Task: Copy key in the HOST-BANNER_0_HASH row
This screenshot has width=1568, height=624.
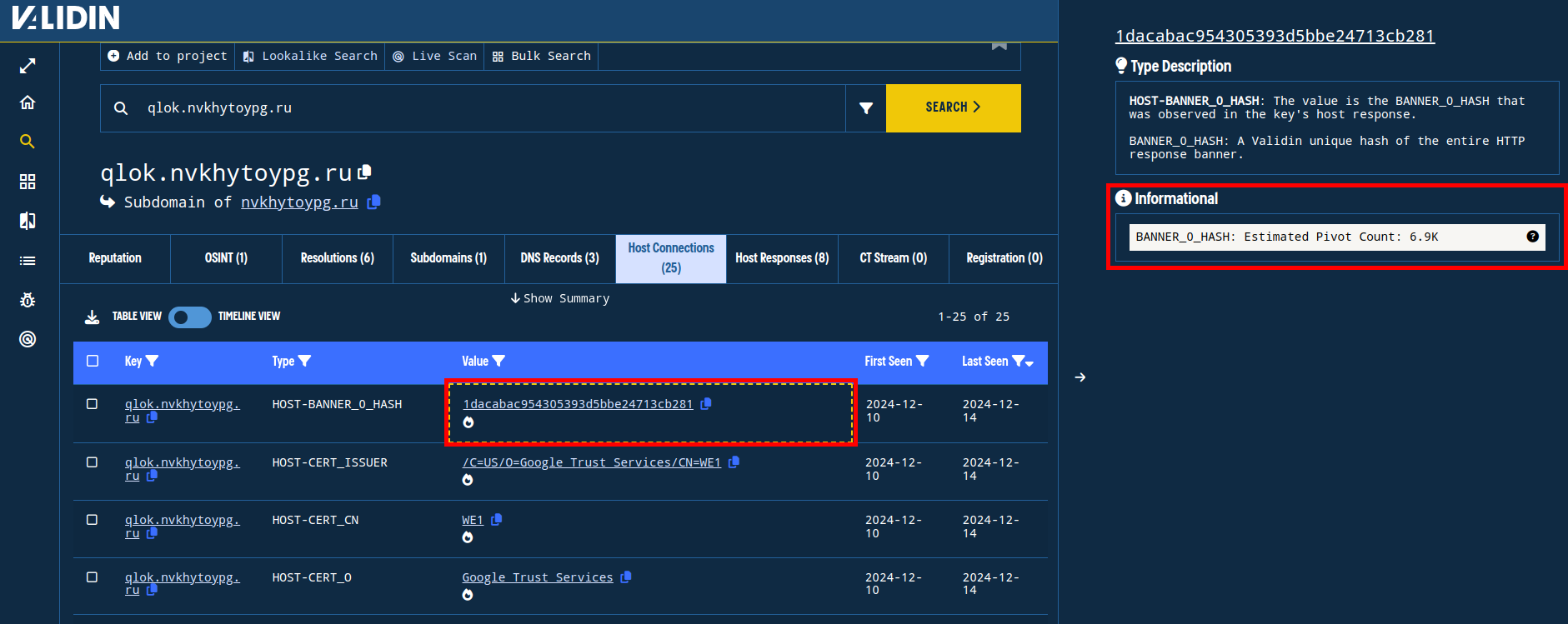Action: [152, 417]
